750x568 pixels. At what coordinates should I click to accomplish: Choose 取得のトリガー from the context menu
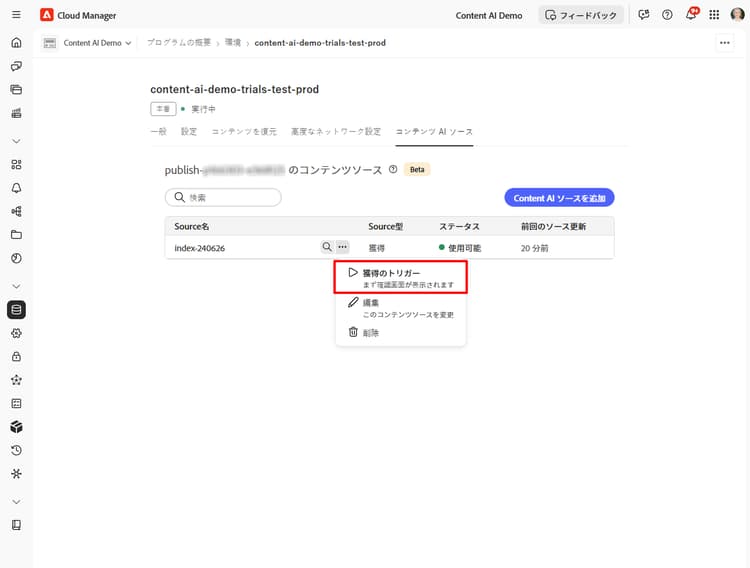(400, 278)
